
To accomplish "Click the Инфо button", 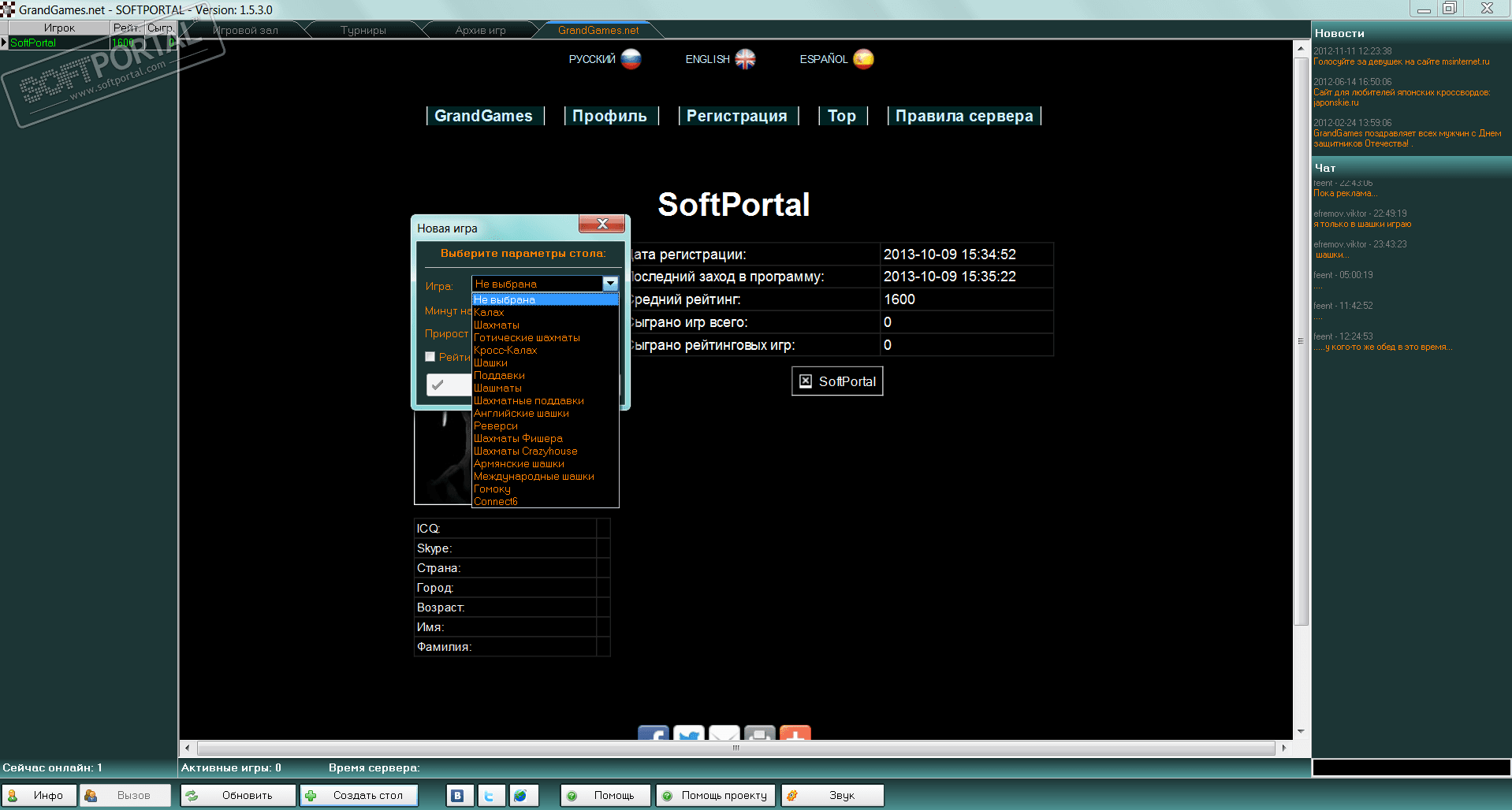I will (39, 796).
